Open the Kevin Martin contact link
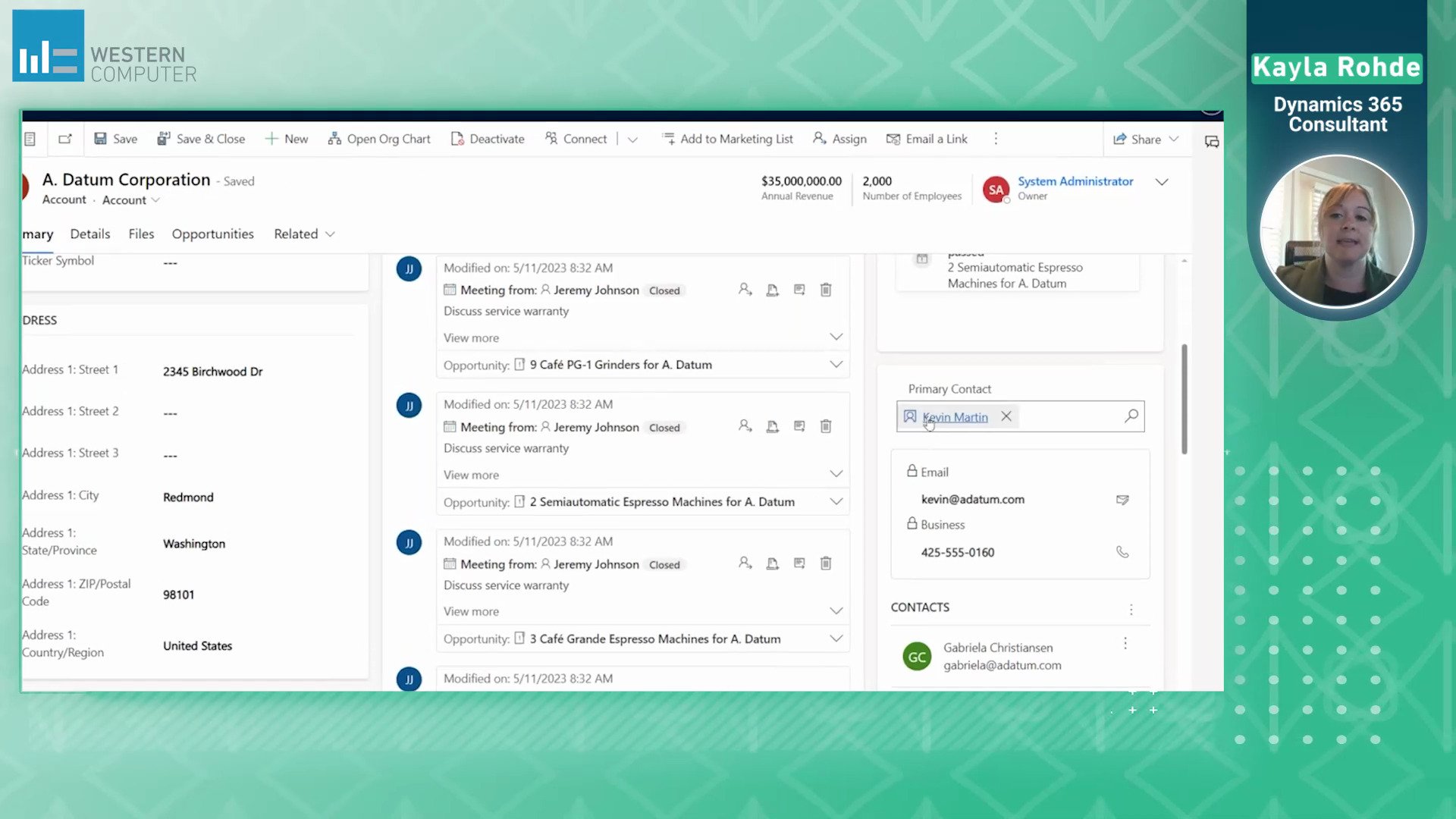 point(955,416)
